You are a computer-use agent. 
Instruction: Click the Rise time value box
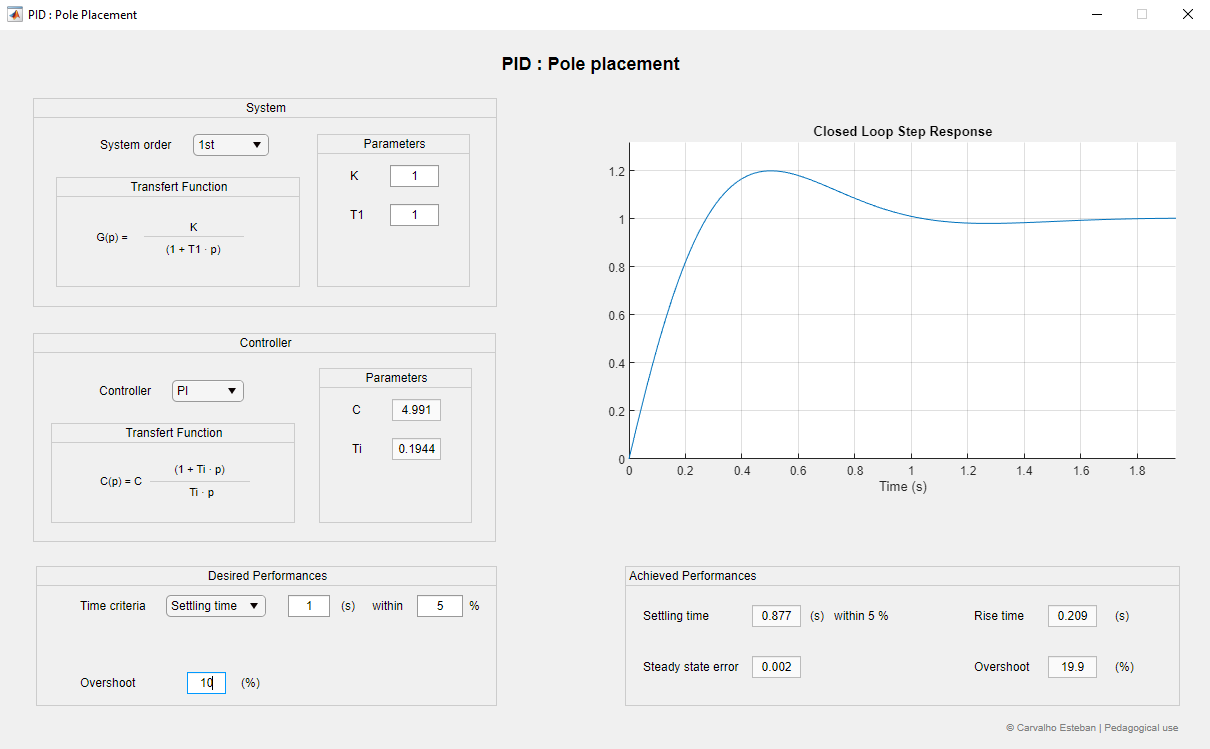coord(1072,616)
